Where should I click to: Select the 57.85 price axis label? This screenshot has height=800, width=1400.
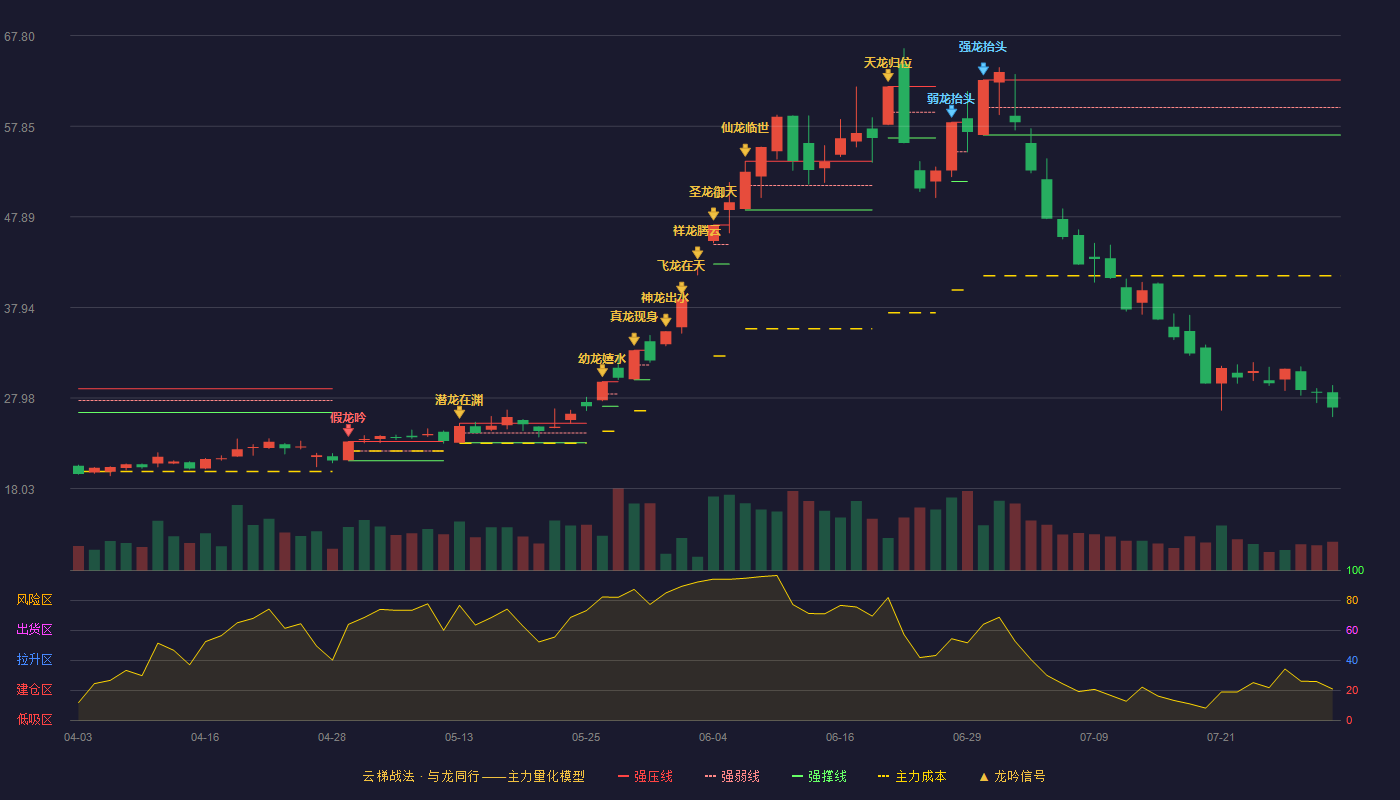(x=19, y=128)
